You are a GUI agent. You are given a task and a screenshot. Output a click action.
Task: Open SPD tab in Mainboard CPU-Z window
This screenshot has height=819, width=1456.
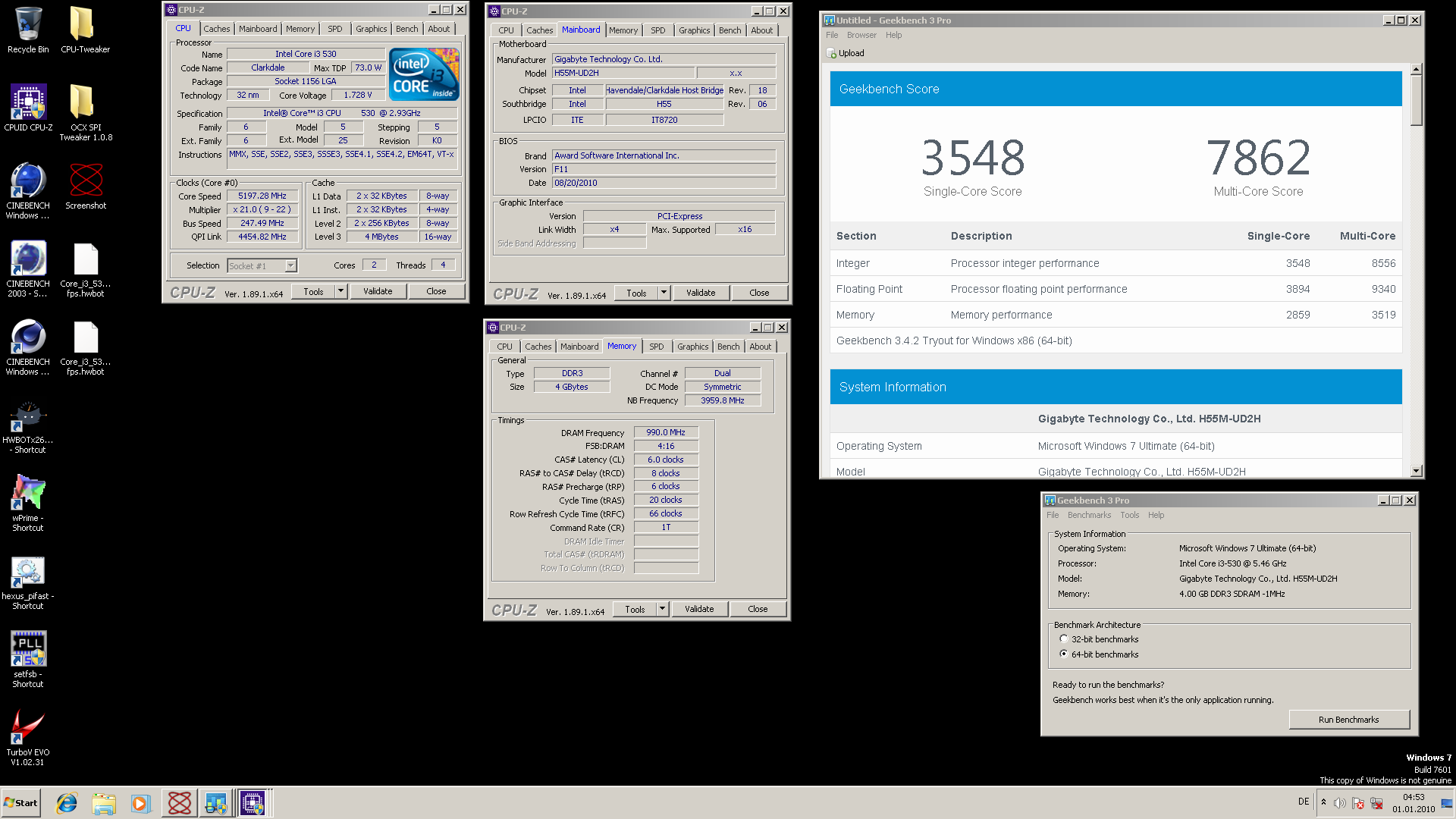(x=658, y=30)
